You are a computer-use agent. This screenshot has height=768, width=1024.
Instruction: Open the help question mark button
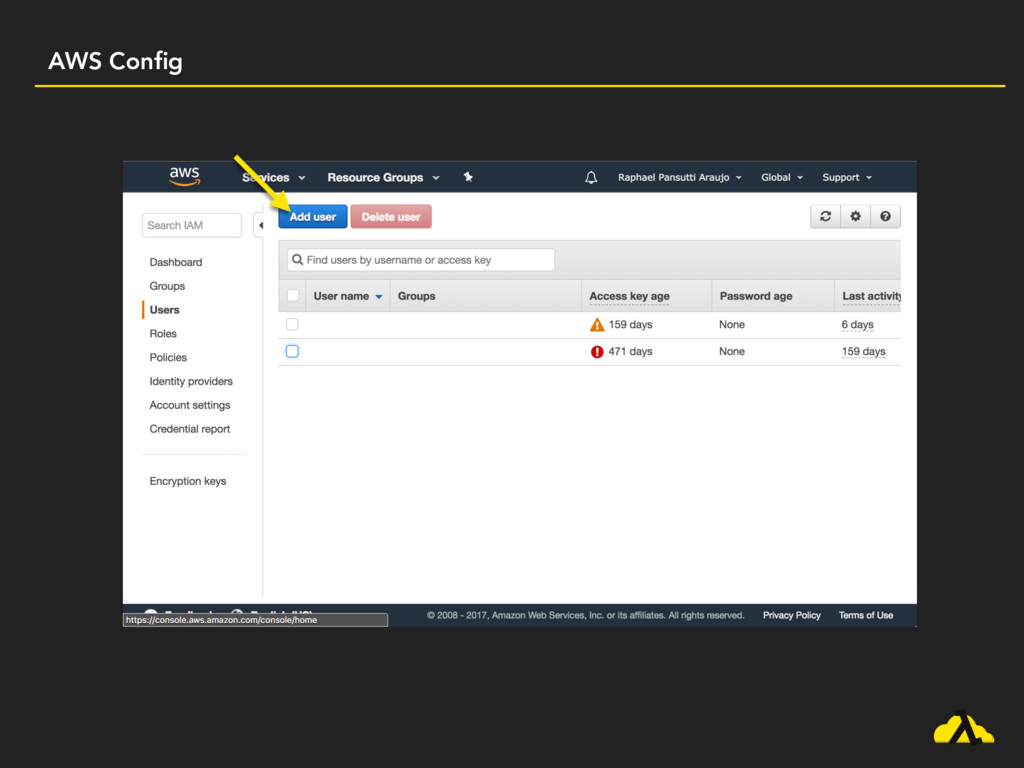(886, 216)
